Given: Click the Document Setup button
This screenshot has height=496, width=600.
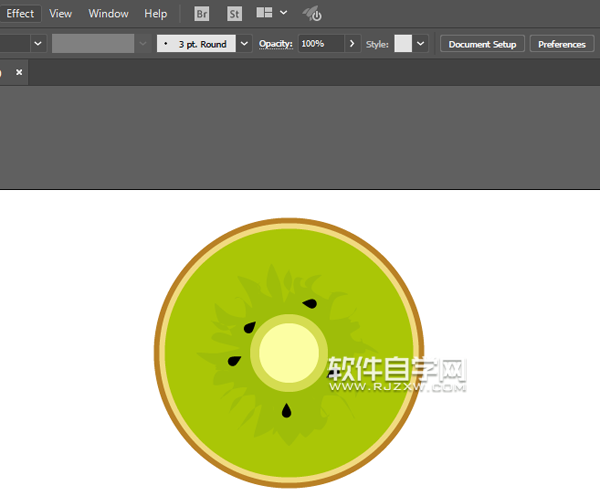Looking at the screenshot, I should coord(482,44).
